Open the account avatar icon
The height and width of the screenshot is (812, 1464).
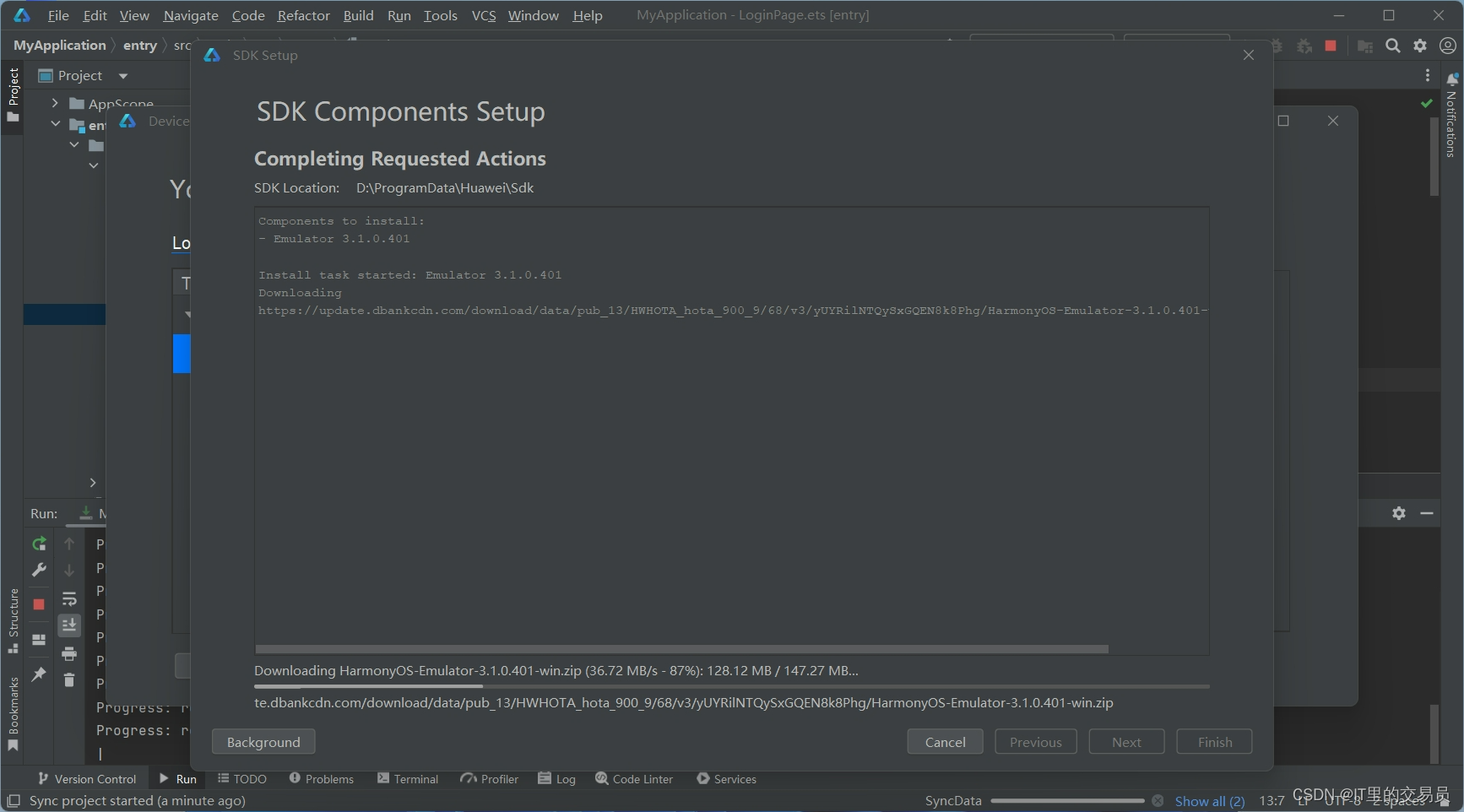[x=1447, y=46]
